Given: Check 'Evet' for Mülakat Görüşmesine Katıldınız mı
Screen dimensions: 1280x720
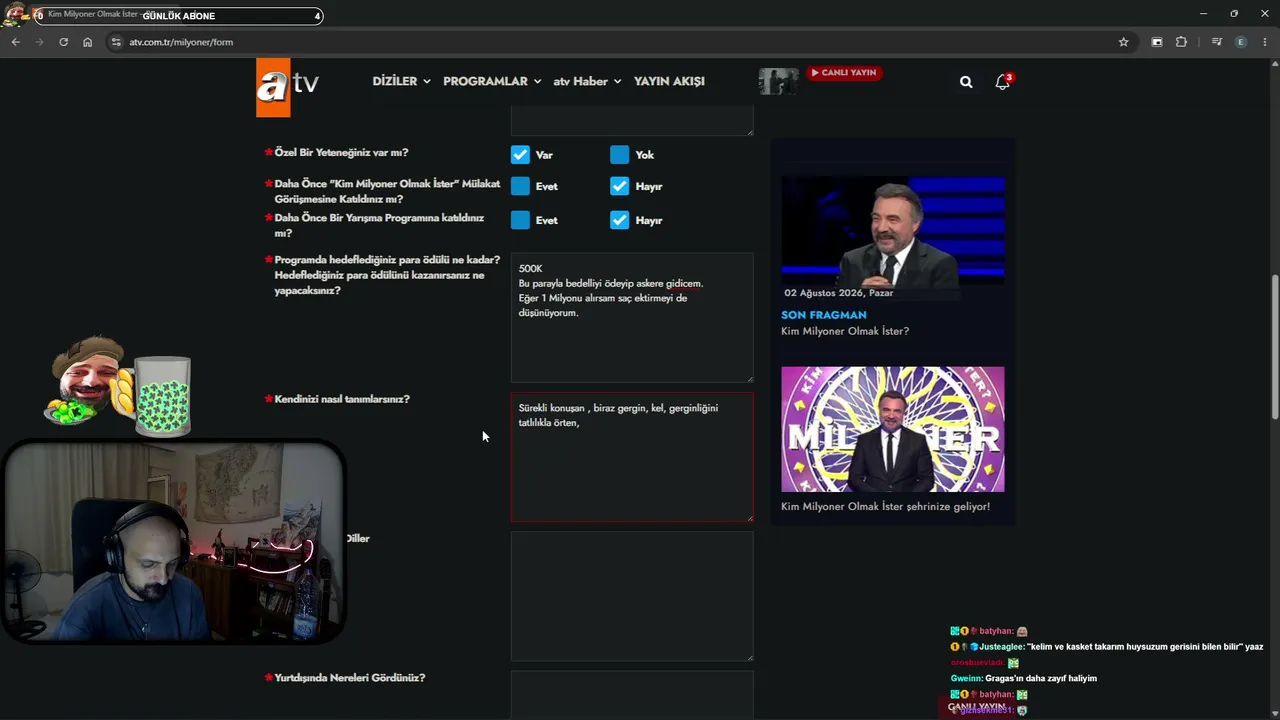Looking at the screenshot, I should point(520,186).
